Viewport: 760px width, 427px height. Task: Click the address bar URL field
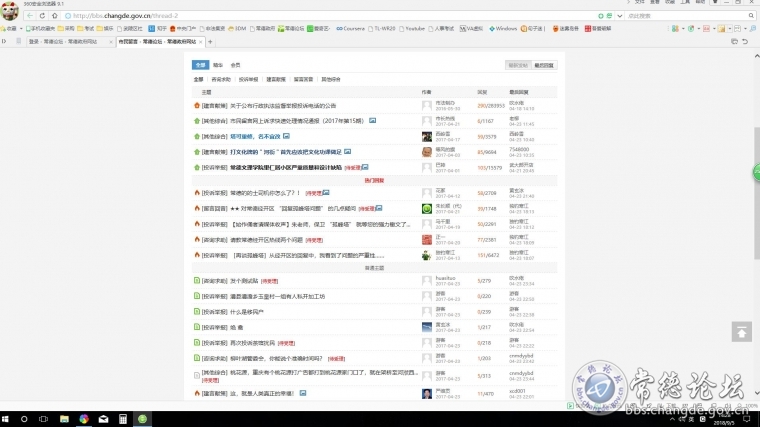click(330, 16)
